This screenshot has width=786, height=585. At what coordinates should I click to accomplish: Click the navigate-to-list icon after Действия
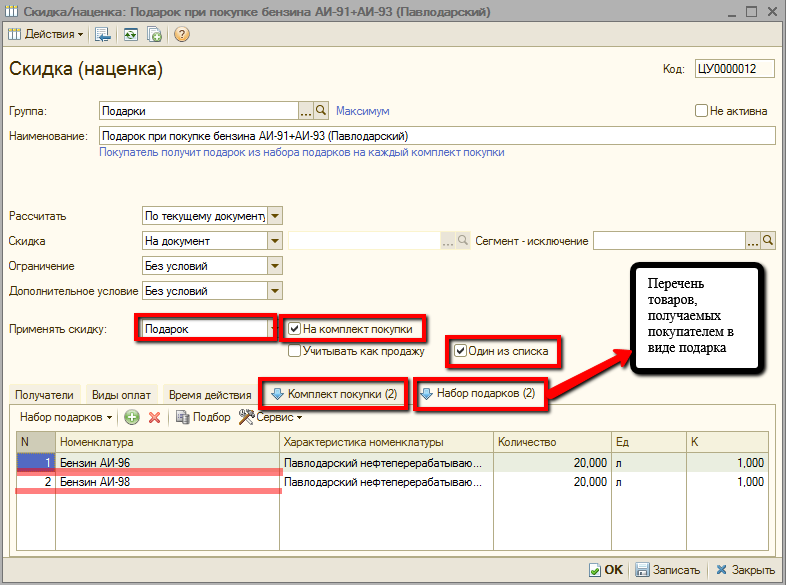coord(103,34)
